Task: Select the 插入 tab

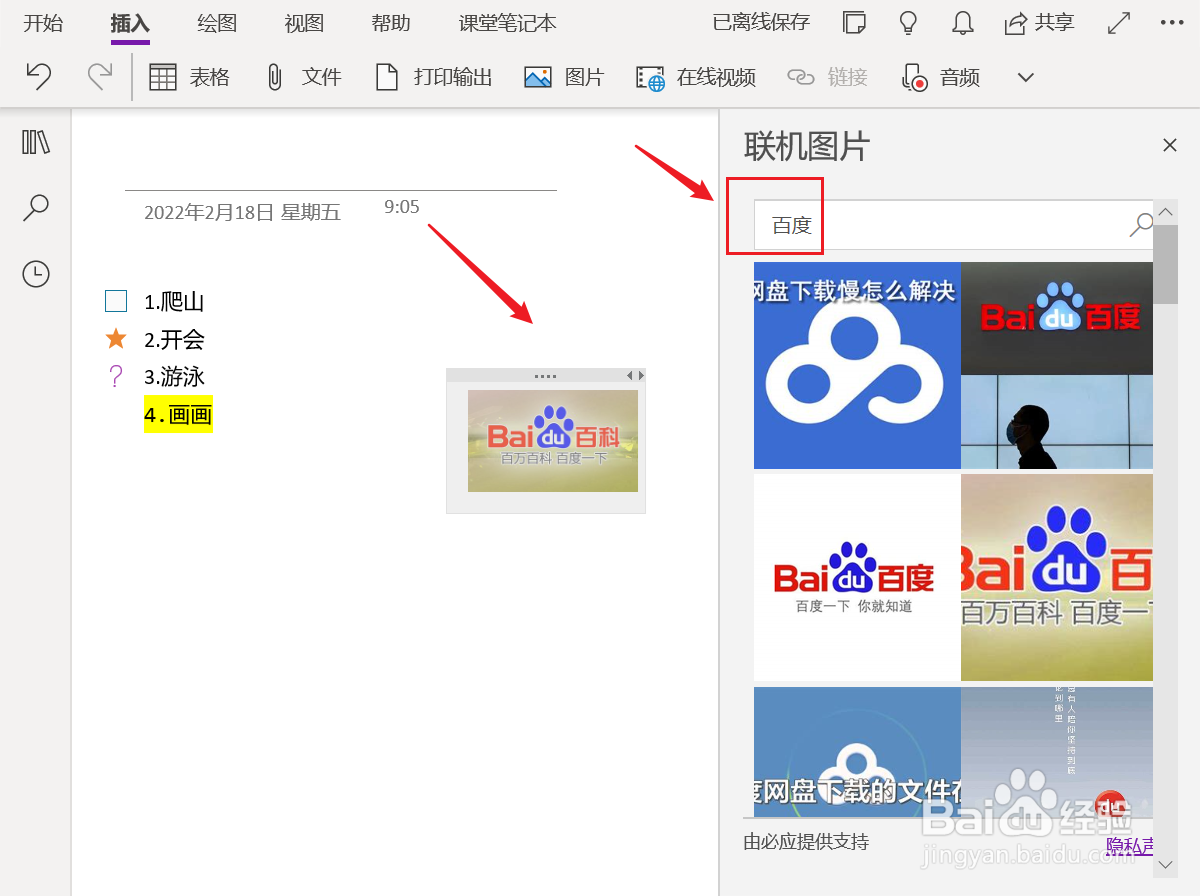Action: (x=130, y=23)
